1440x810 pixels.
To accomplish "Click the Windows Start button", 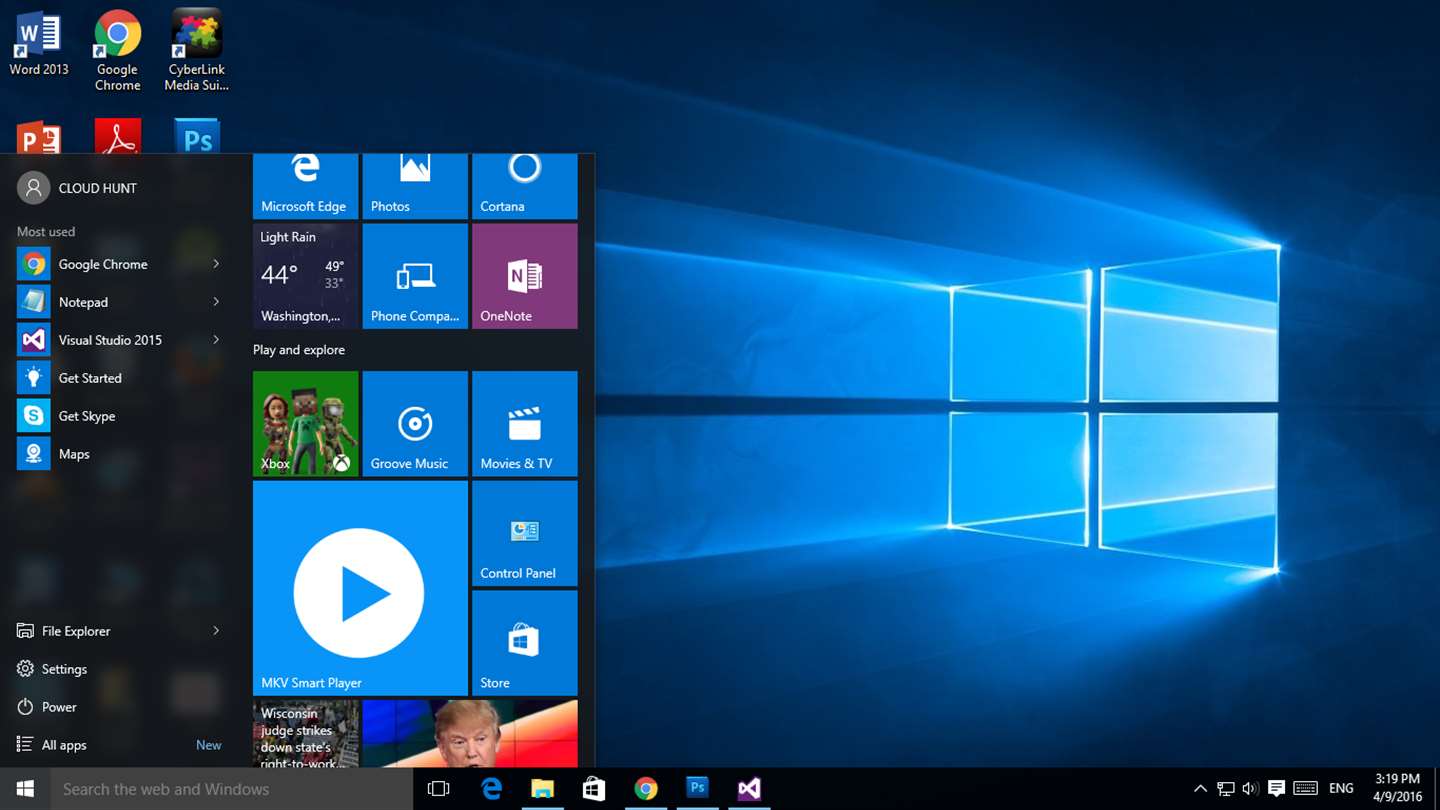I will pyautogui.click(x=24, y=789).
